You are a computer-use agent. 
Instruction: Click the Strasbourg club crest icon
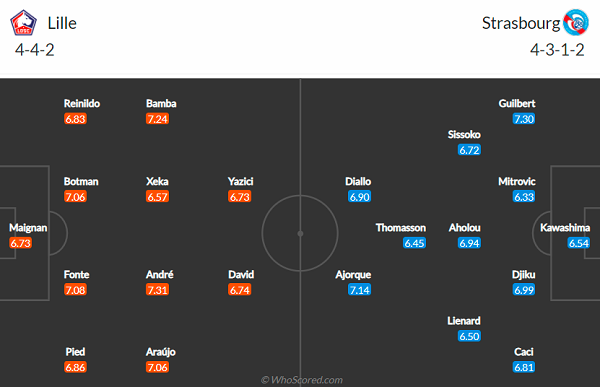coord(576,23)
